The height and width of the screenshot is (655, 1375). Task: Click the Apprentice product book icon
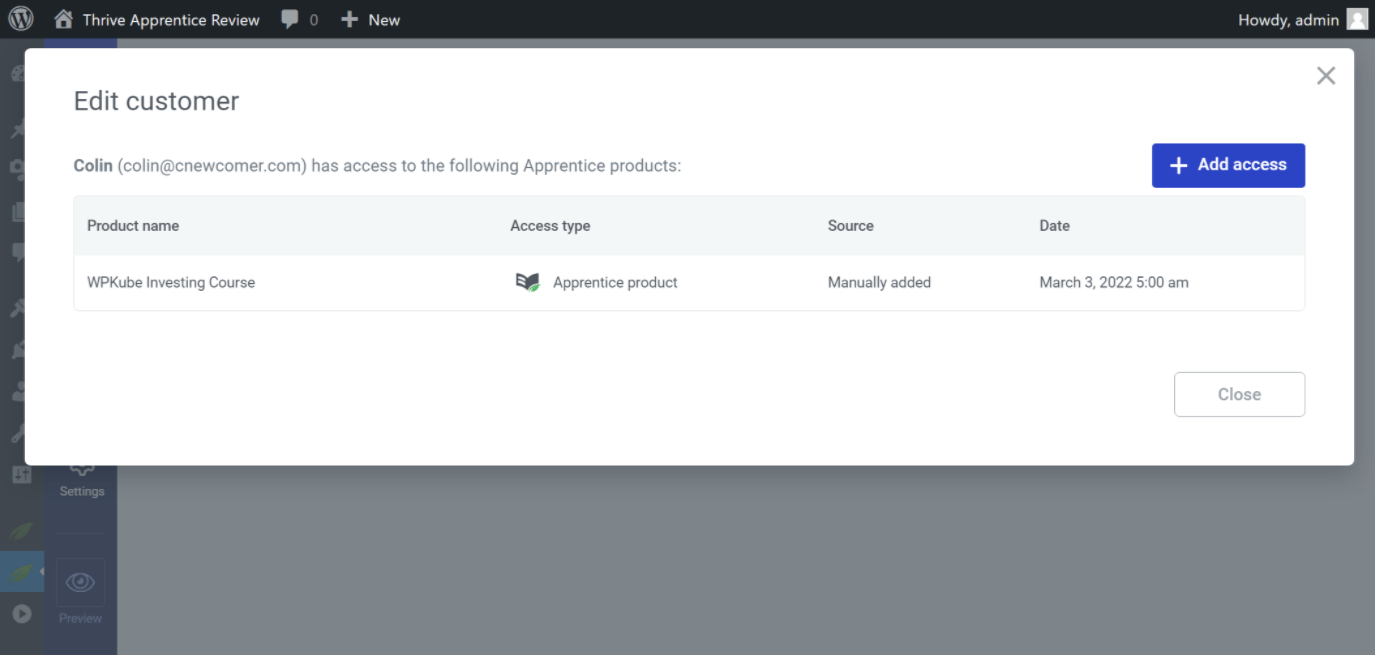tap(527, 282)
